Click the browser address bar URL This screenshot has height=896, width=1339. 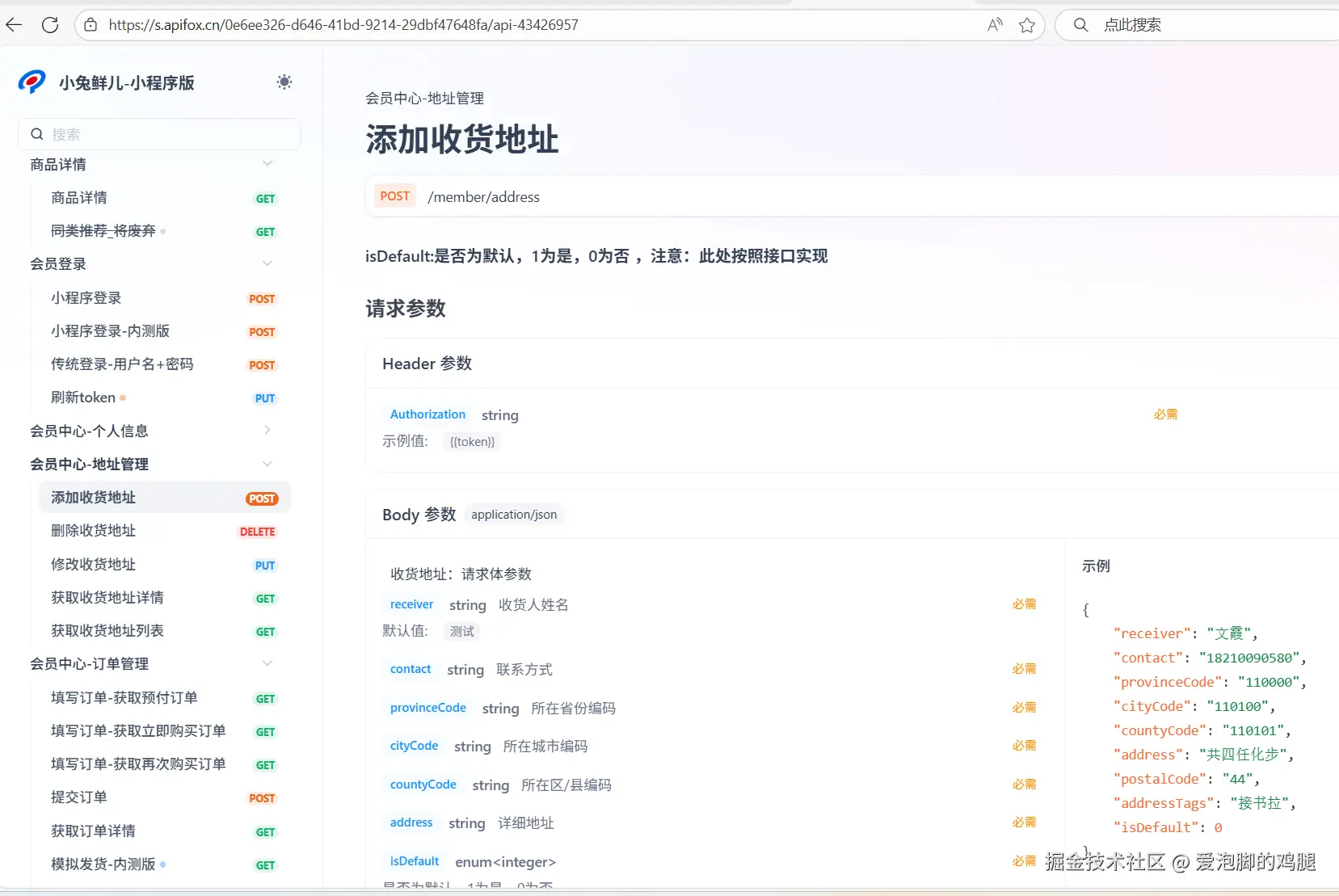(343, 25)
